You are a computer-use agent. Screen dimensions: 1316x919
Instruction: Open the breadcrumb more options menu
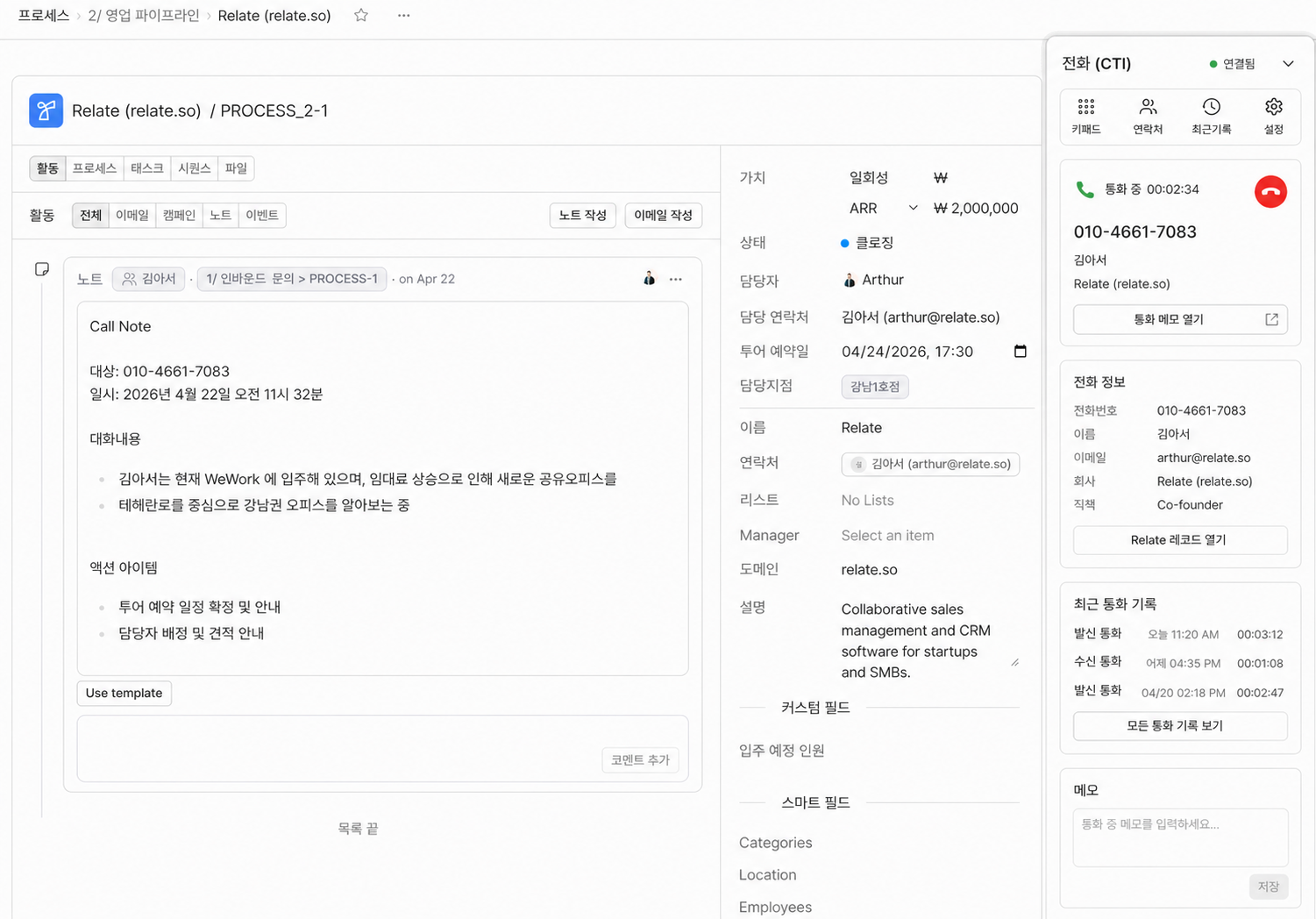coord(403,15)
